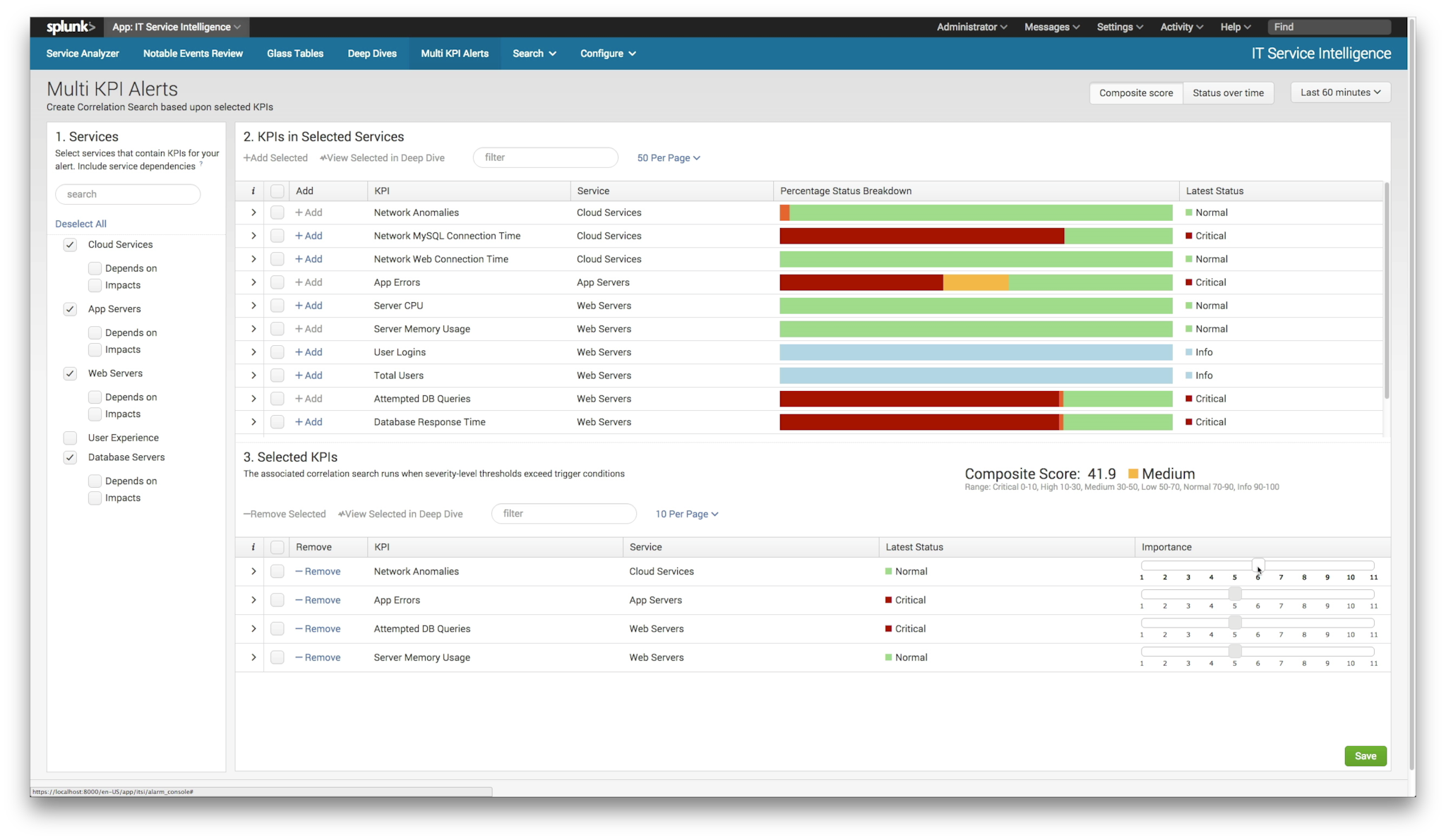This screenshot has height=840, width=1446.
Task: Click the info icon in Selected KPIs header
Action: 253,547
